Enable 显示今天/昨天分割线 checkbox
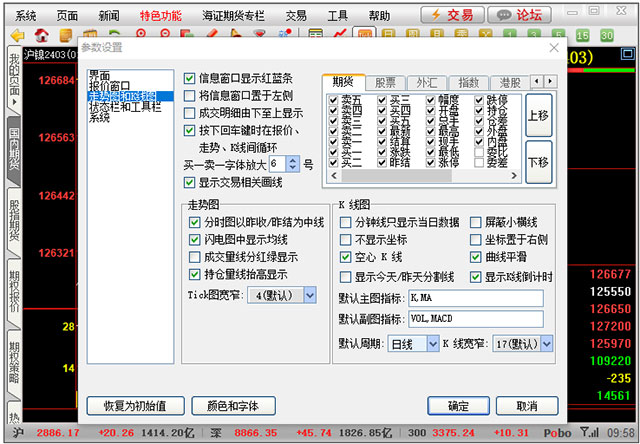The height and width of the screenshot is (444, 640). coord(345,278)
